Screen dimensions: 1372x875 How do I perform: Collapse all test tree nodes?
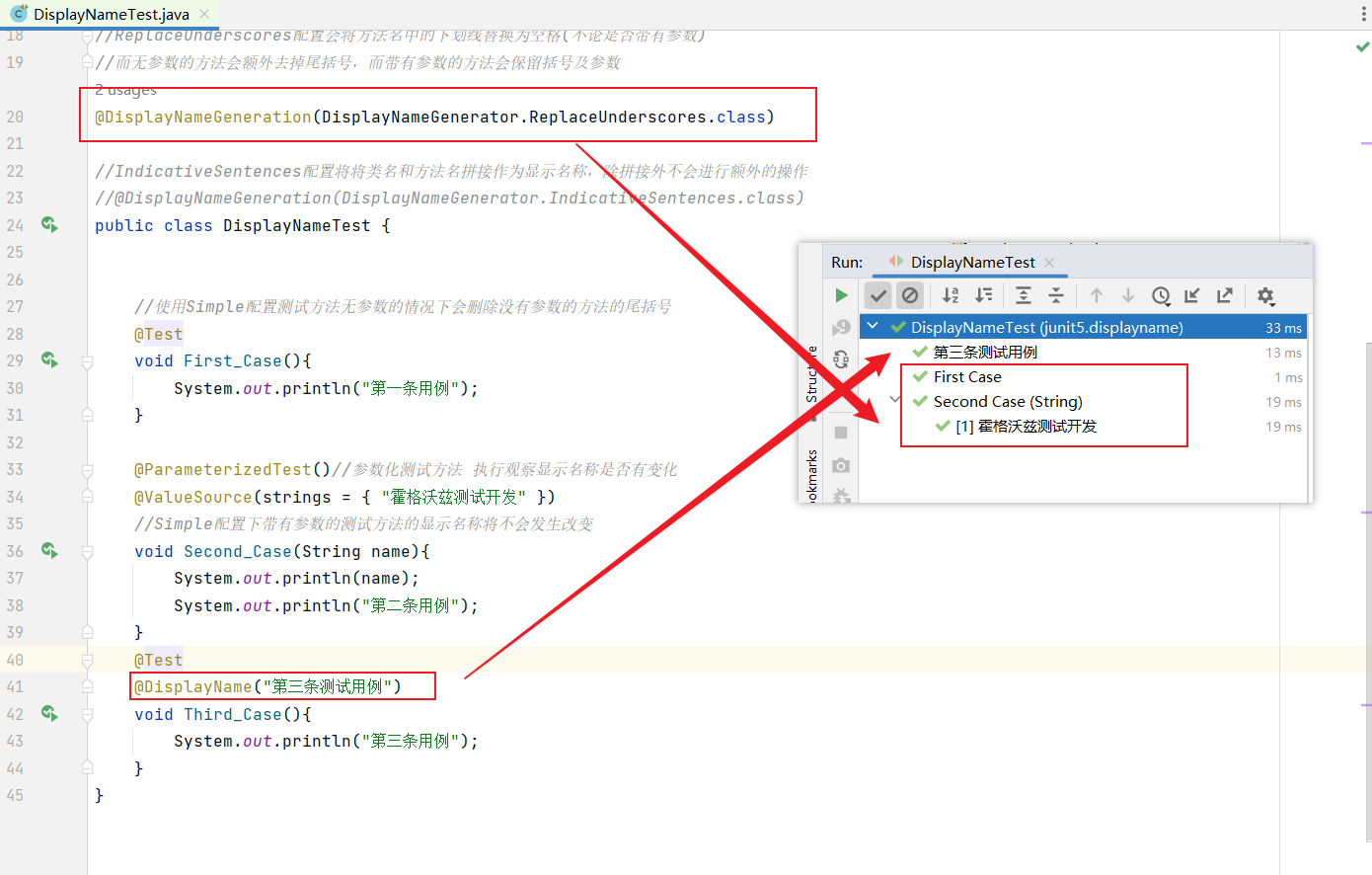1056,295
